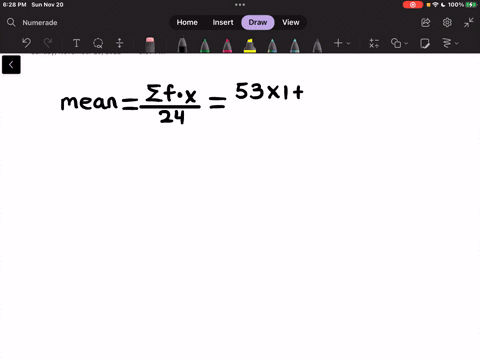Select the Lasso select tool
This screenshot has width=480, height=360.
pyautogui.click(x=98, y=43)
